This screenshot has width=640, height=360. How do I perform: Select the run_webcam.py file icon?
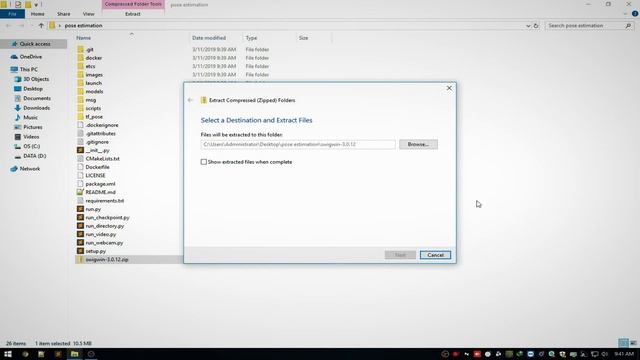click(x=80, y=243)
